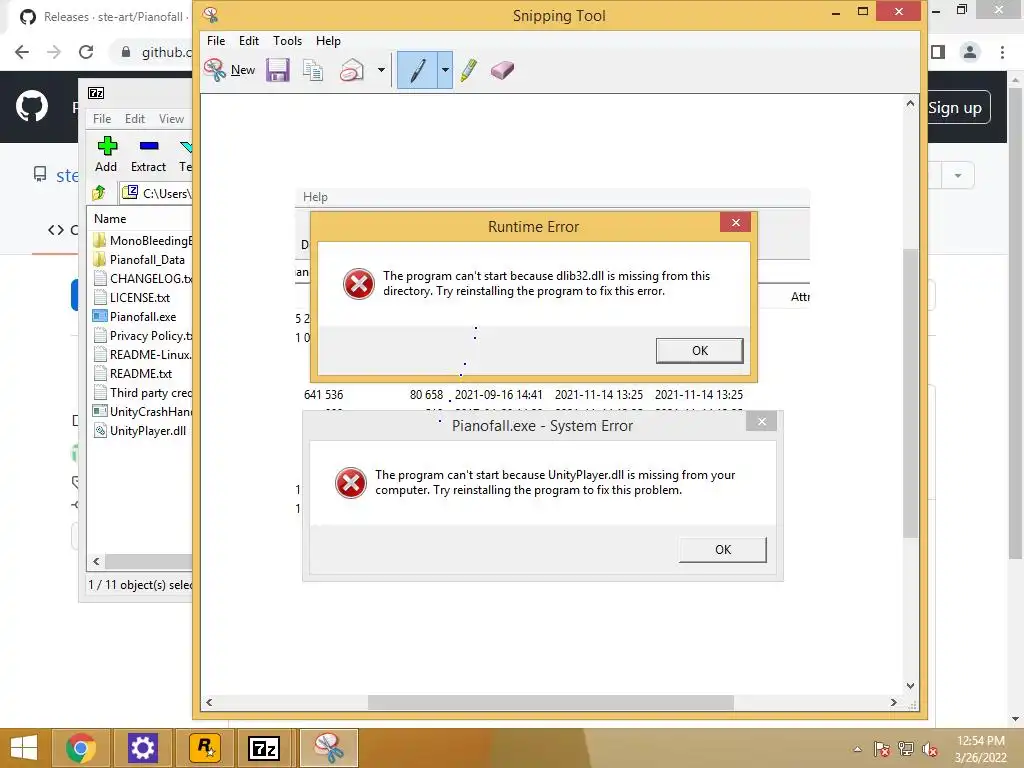Open the 7-Zip View menu
The height and width of the screenshot is (768, 1024).
pos(171,119)
